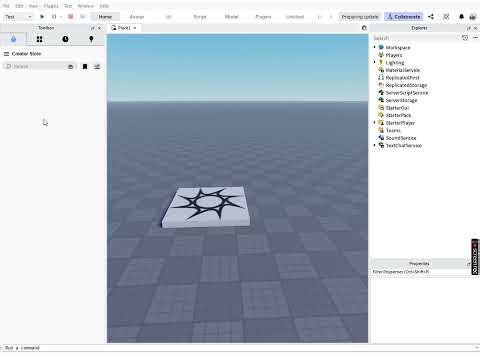Open the Plugins ribbon tab
Screen dimensions: 480x360
[x=263, y=17]
